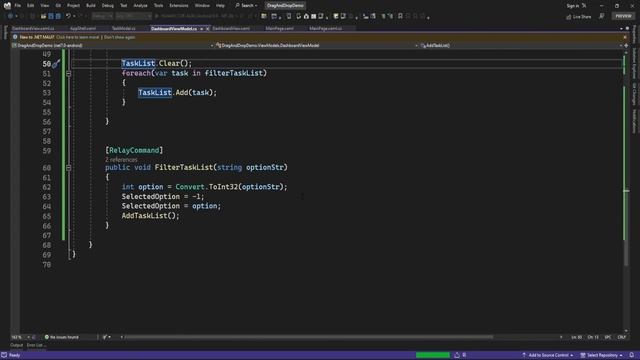640x360 pixels.
Task: Switch to the MainPage.xaml tab
Action: 280,29
